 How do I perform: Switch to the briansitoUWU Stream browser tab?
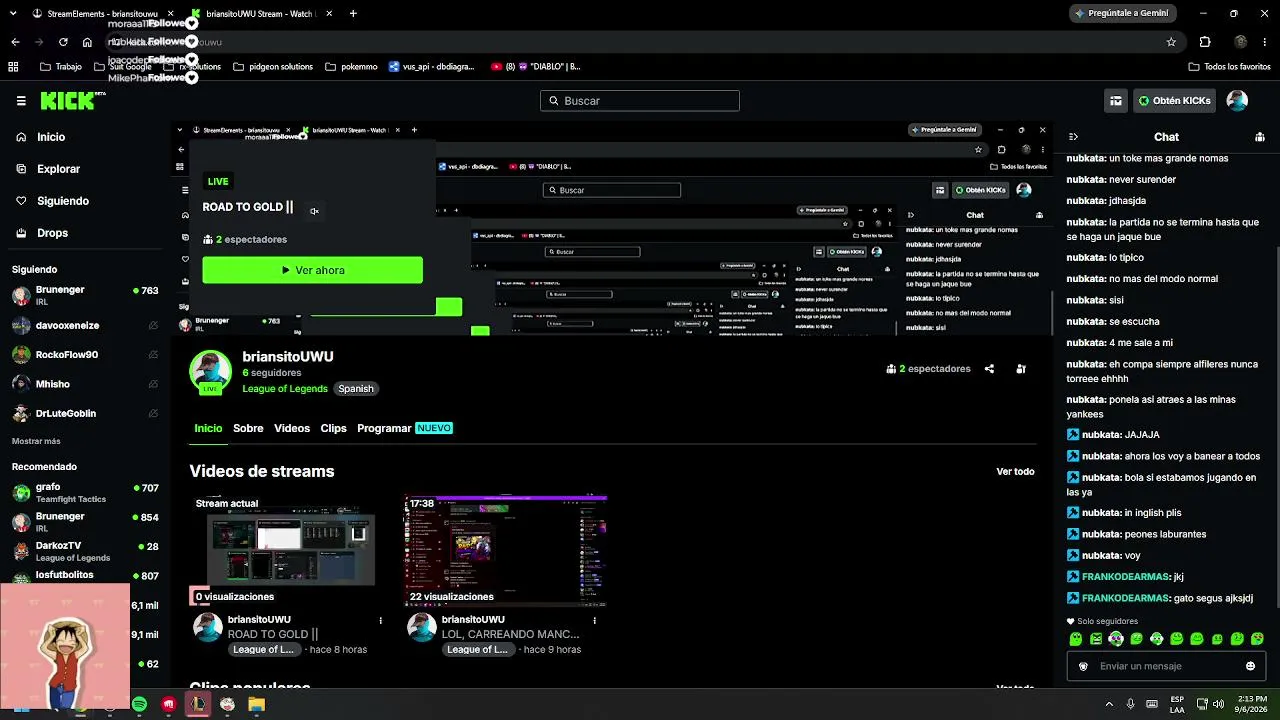260,14
